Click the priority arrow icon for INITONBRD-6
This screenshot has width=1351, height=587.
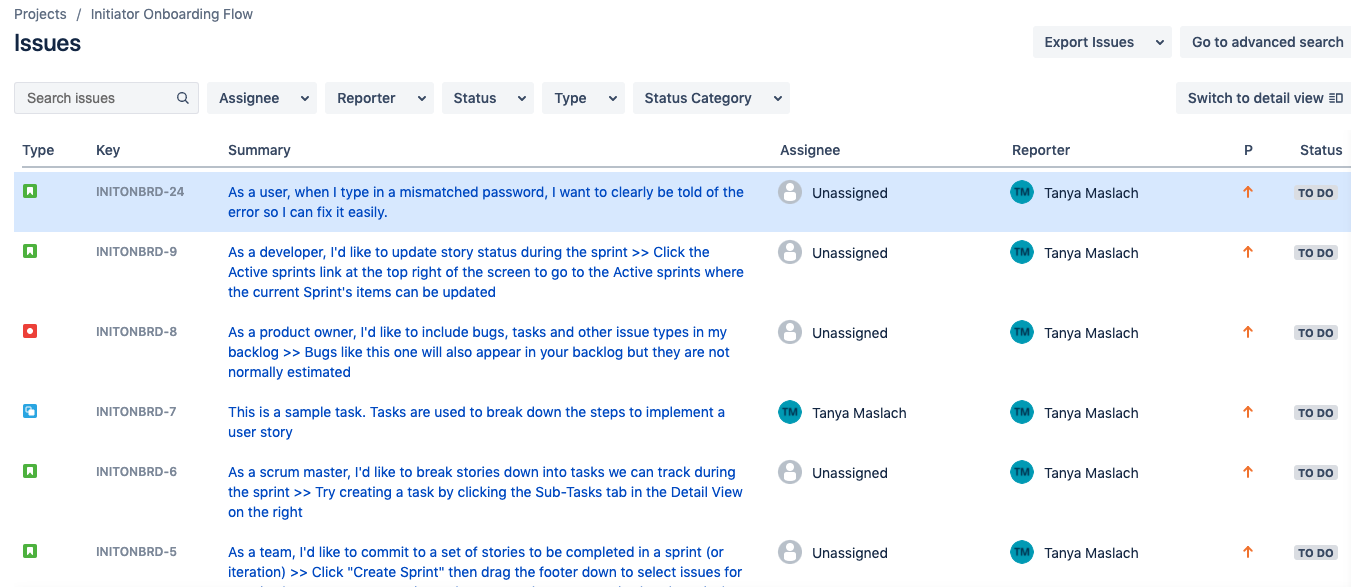tap(1248, 472)
